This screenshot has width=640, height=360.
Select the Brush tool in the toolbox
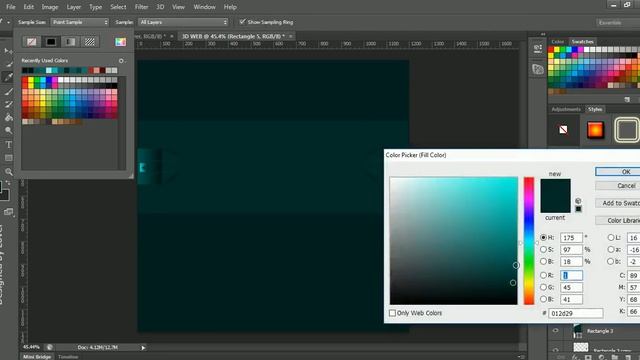8,91
